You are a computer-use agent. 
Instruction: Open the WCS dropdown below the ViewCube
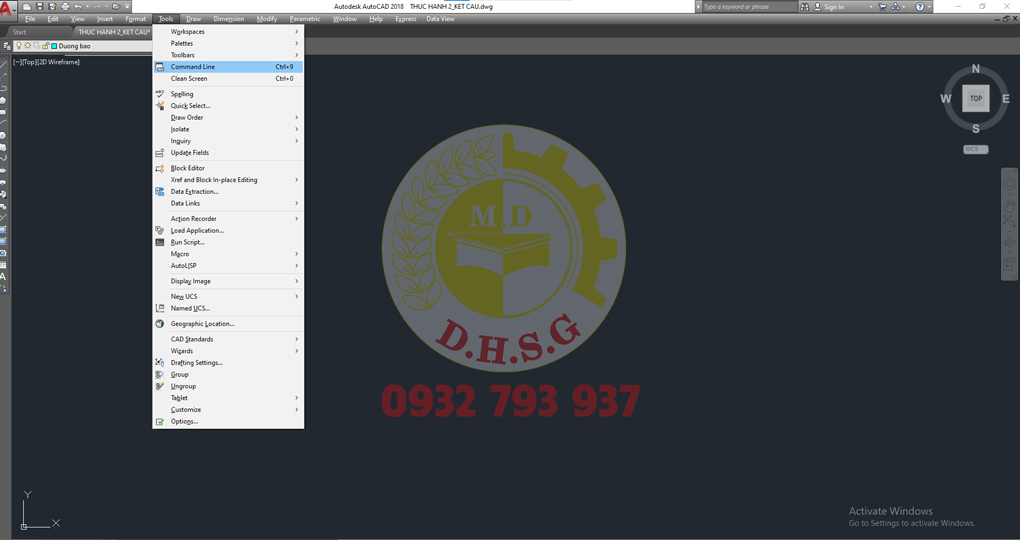[976, 149]
